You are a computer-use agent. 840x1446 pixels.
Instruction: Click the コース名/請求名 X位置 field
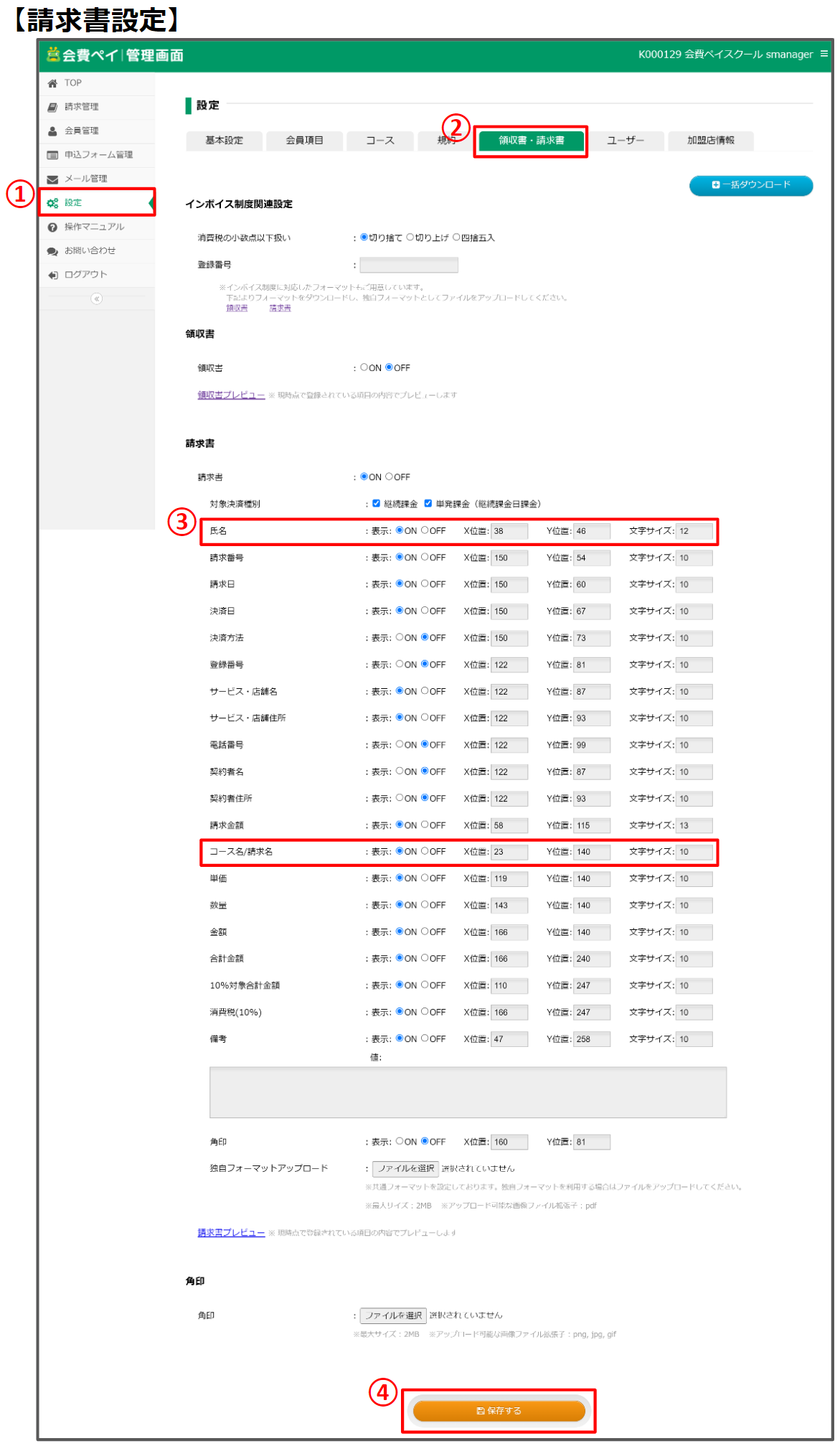pos(509,852)
